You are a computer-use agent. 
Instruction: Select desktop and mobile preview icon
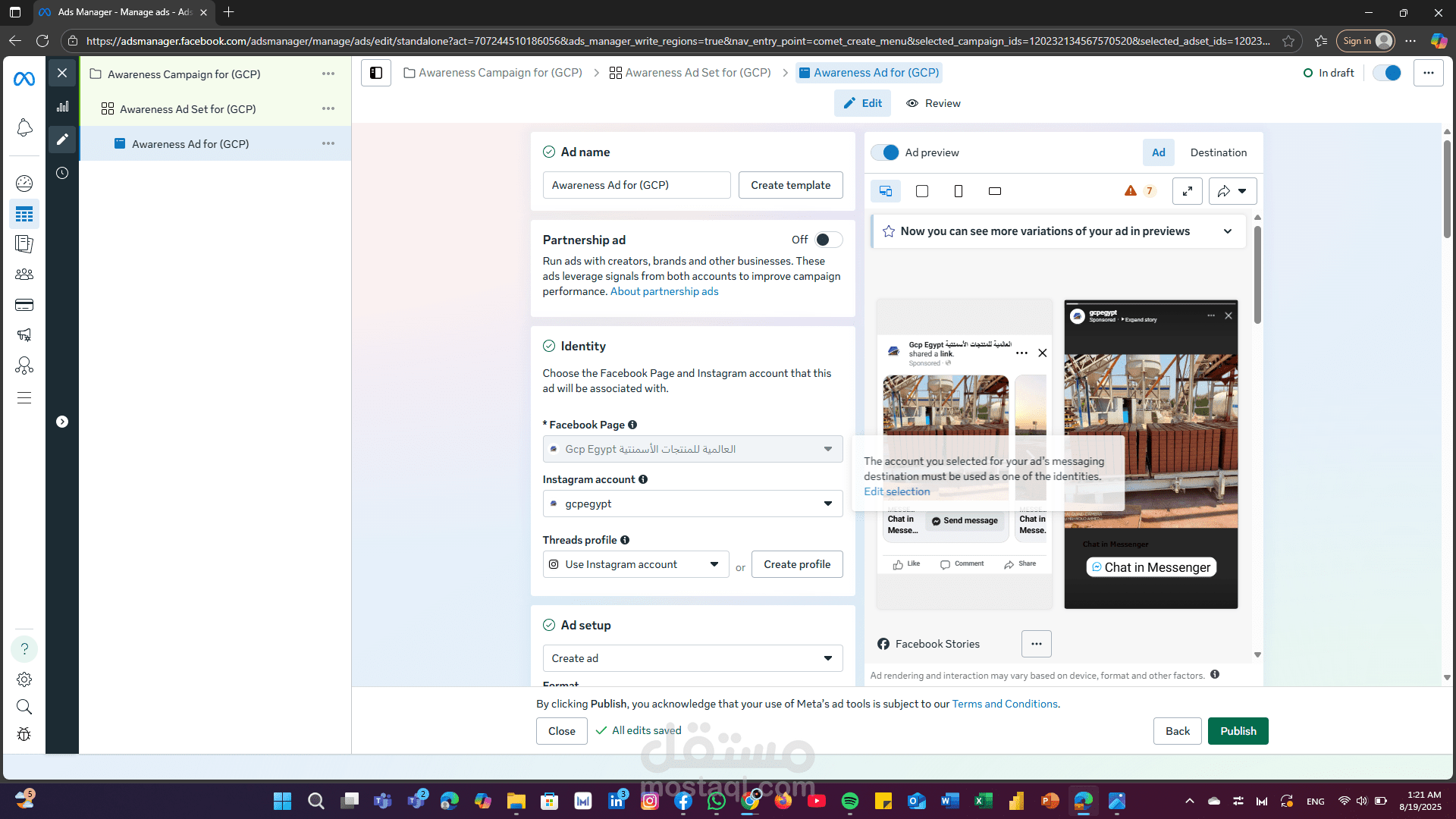pyautogui.click(x=886, y=191)
